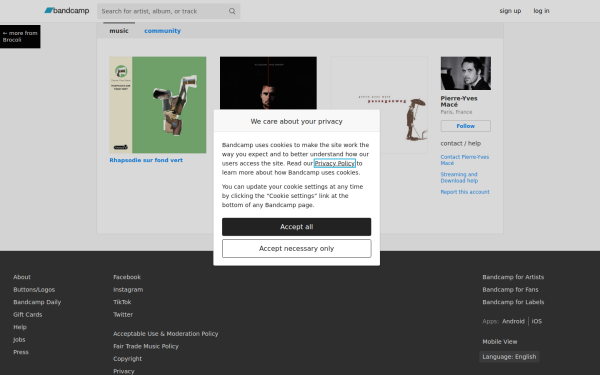The width and height of the screenshot is (600, 375).
Task: Open Acceptable Use & Moderation Policy
Action: (x=166, y=334)
